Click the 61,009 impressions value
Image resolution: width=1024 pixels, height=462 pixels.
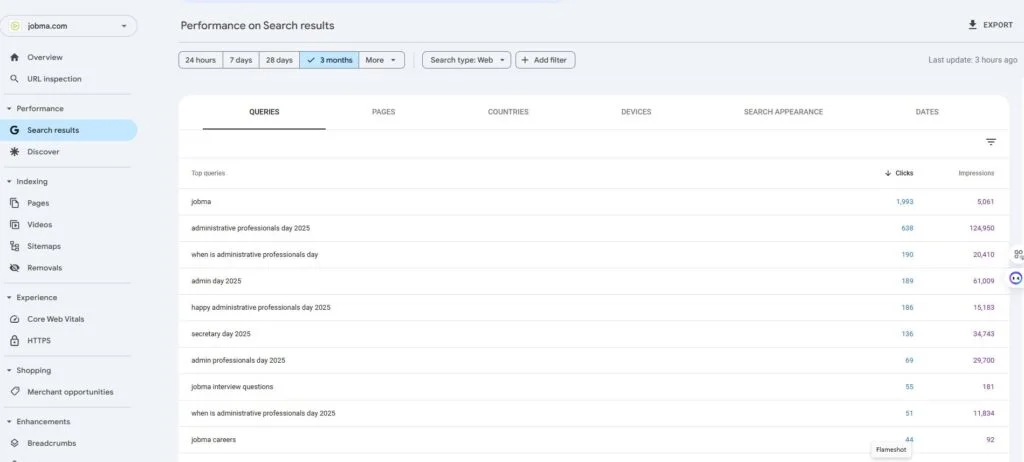coord(984,281)
